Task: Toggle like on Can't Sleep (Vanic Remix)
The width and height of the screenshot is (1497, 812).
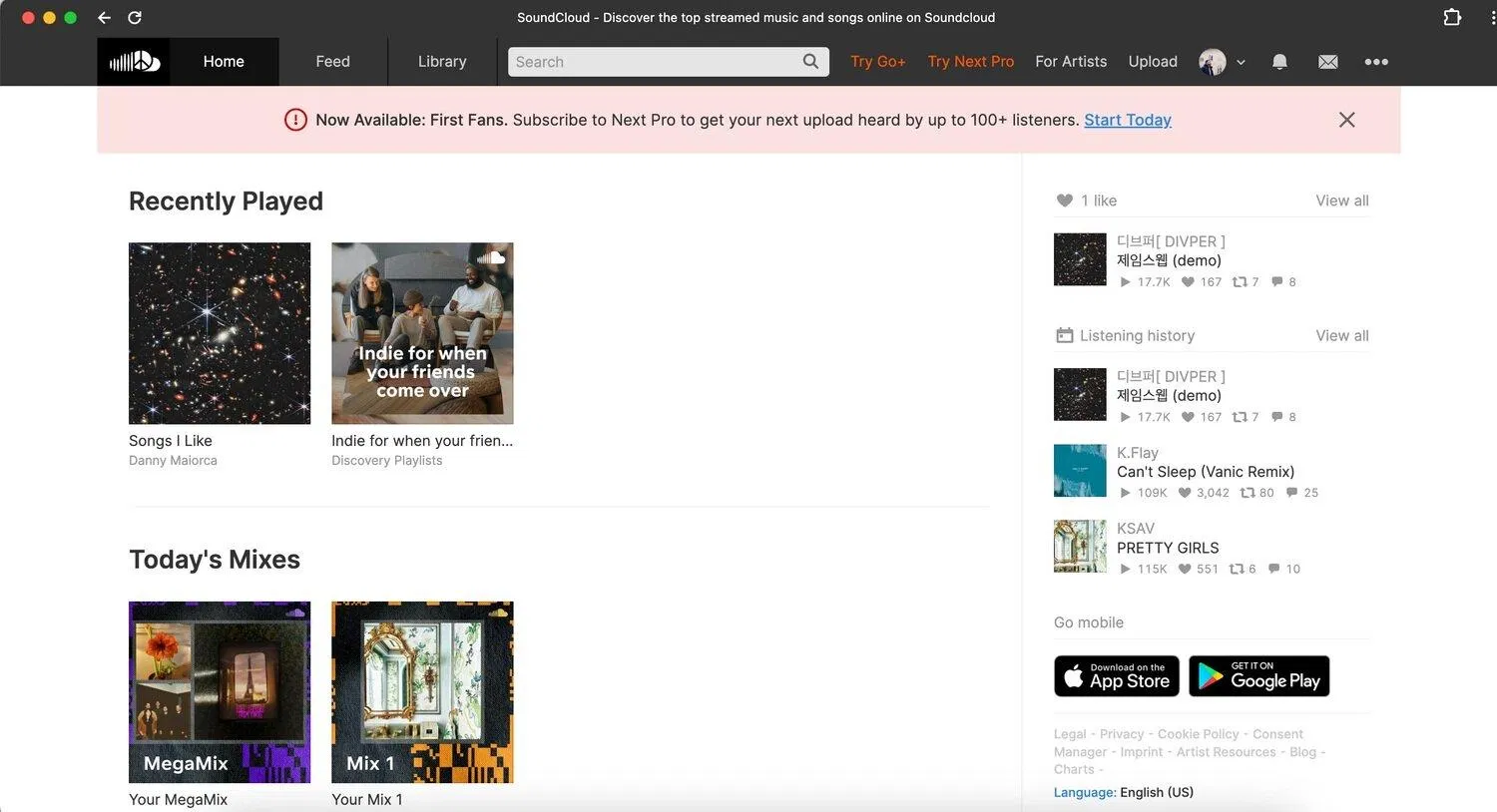Action: [x=1184, y=492]
